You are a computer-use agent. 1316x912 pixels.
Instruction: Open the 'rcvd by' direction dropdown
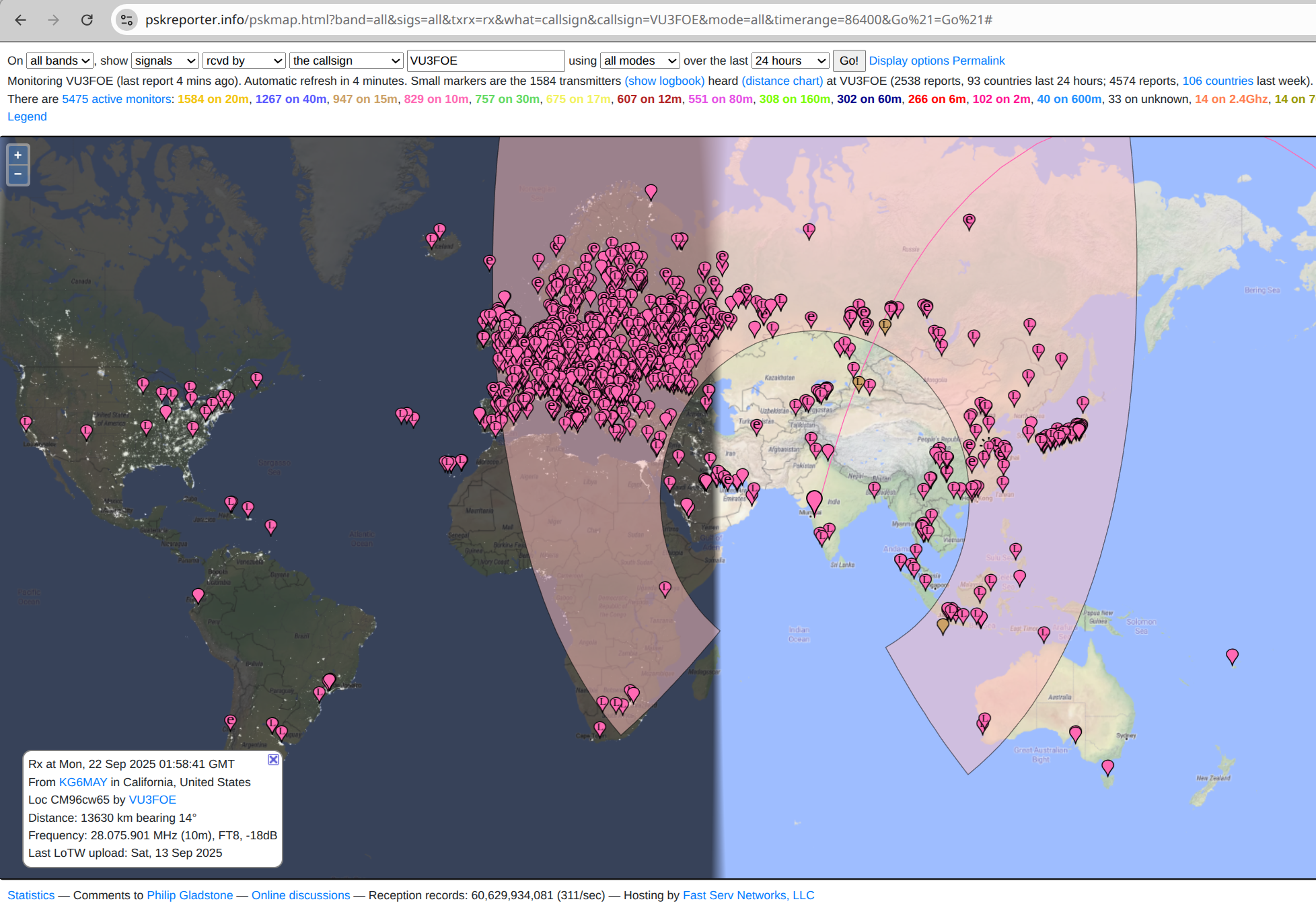(244, 61)
